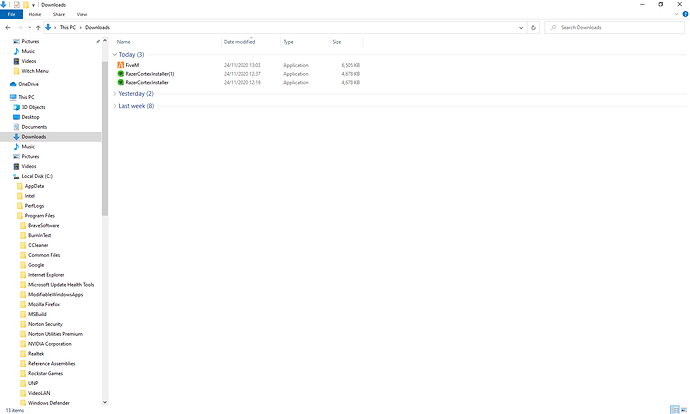Open the AppData folder
The width and height of the screenshot is (690, 414).
pyautogui.click(x=34, y=186)
